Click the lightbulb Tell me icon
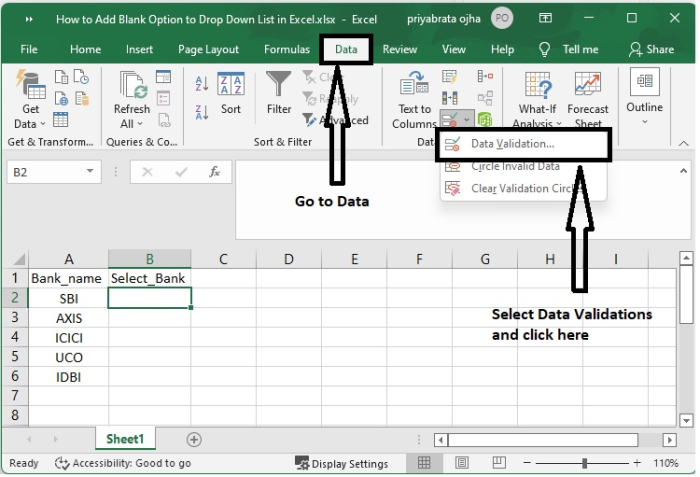The width and height of the screenshot is (700, 477). (x=544, y=50)
